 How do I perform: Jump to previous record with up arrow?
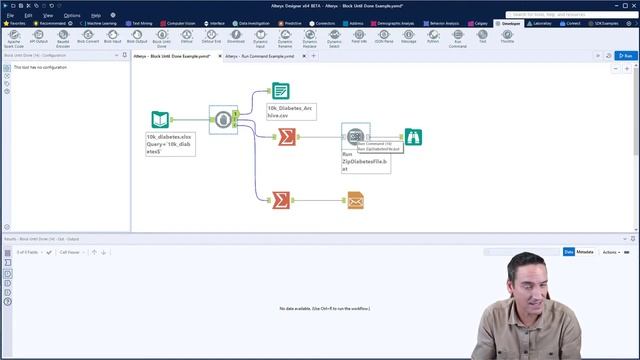pos(94,252)
